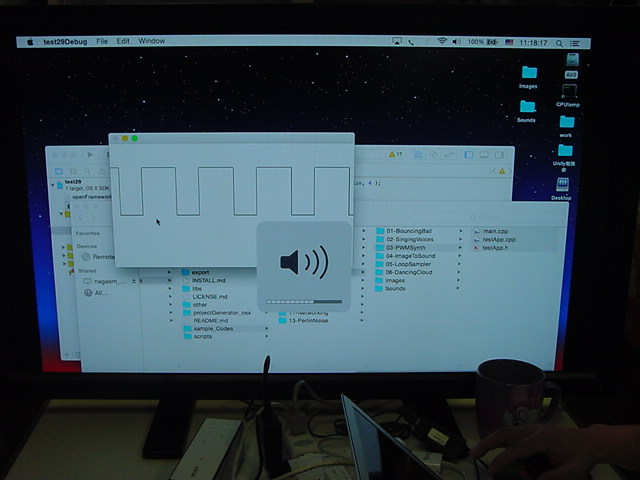The width and height of the screenshot is (640, 480).
Task: Expand the scripts folder arrow
Action: point(267,336)
